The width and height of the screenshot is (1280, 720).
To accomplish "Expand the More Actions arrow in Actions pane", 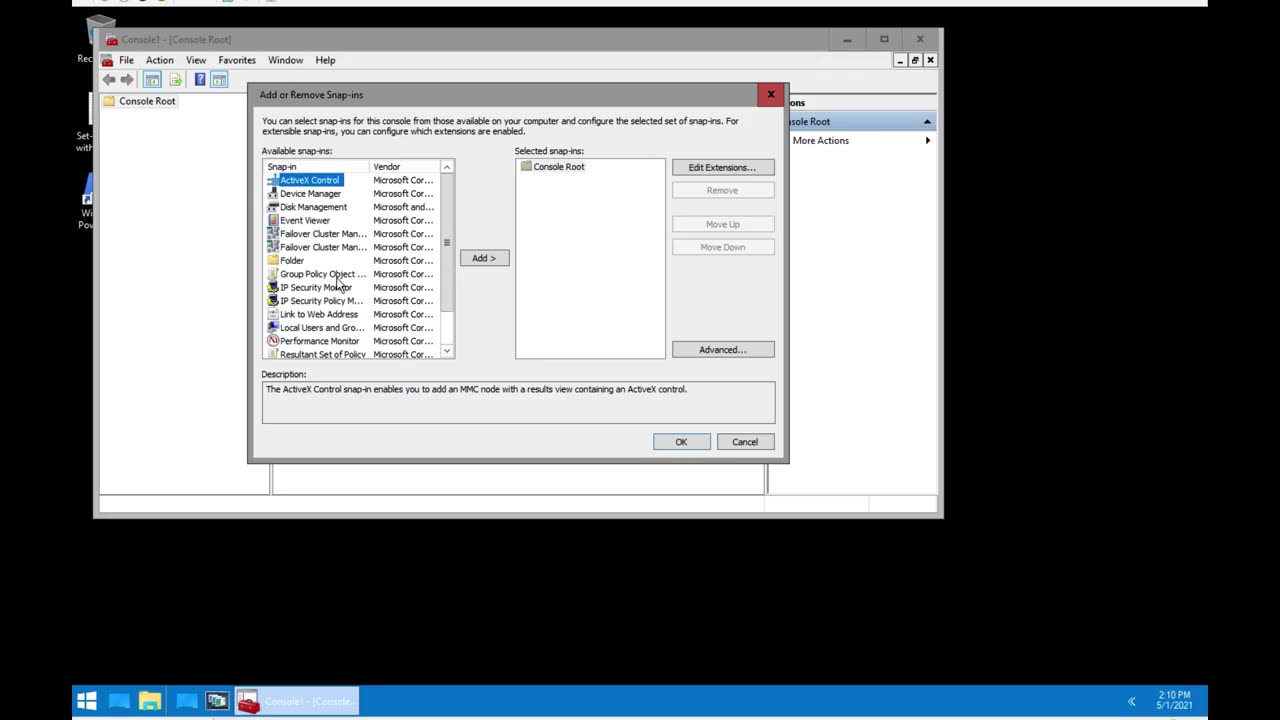I will (x=927, y=141).
